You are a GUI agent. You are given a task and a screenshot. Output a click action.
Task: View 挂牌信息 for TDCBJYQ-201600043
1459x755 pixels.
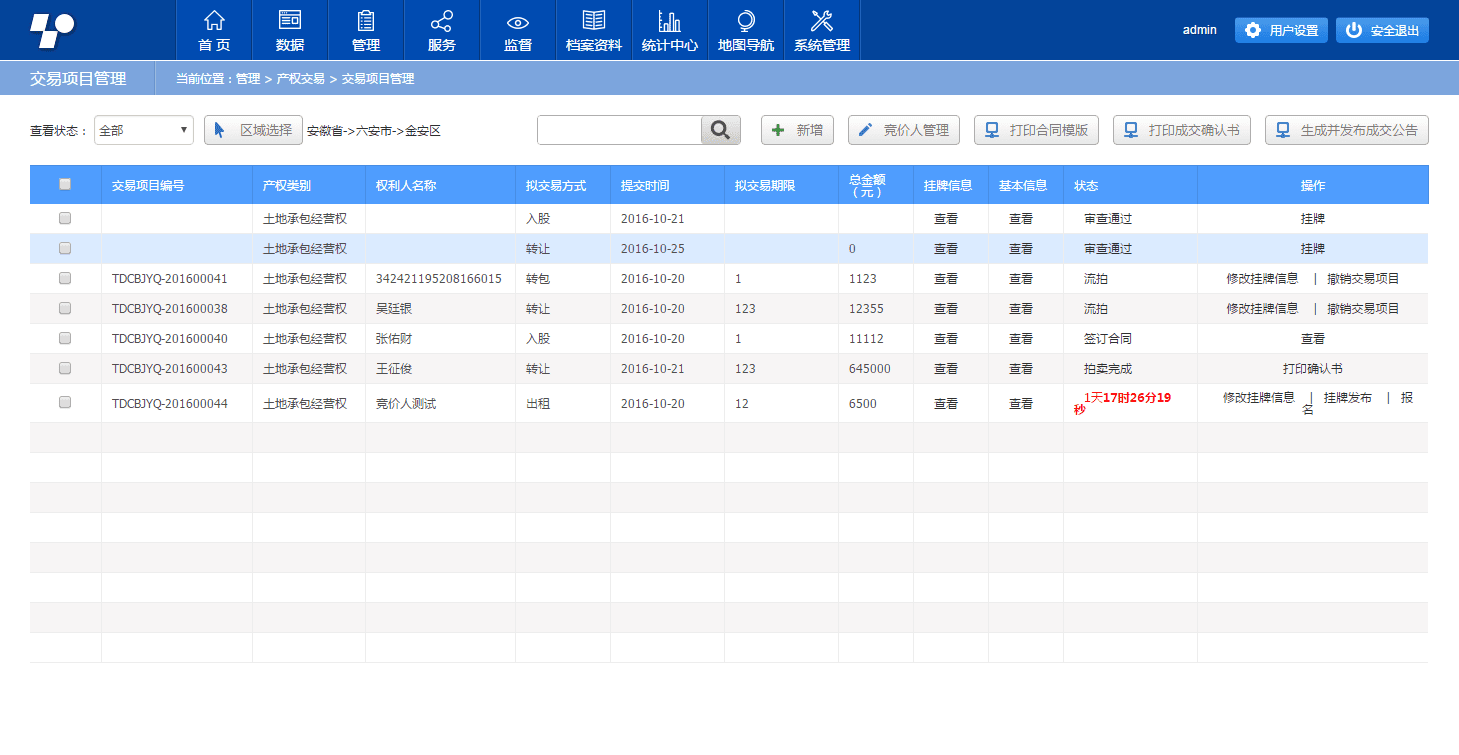tap(945, 369)
